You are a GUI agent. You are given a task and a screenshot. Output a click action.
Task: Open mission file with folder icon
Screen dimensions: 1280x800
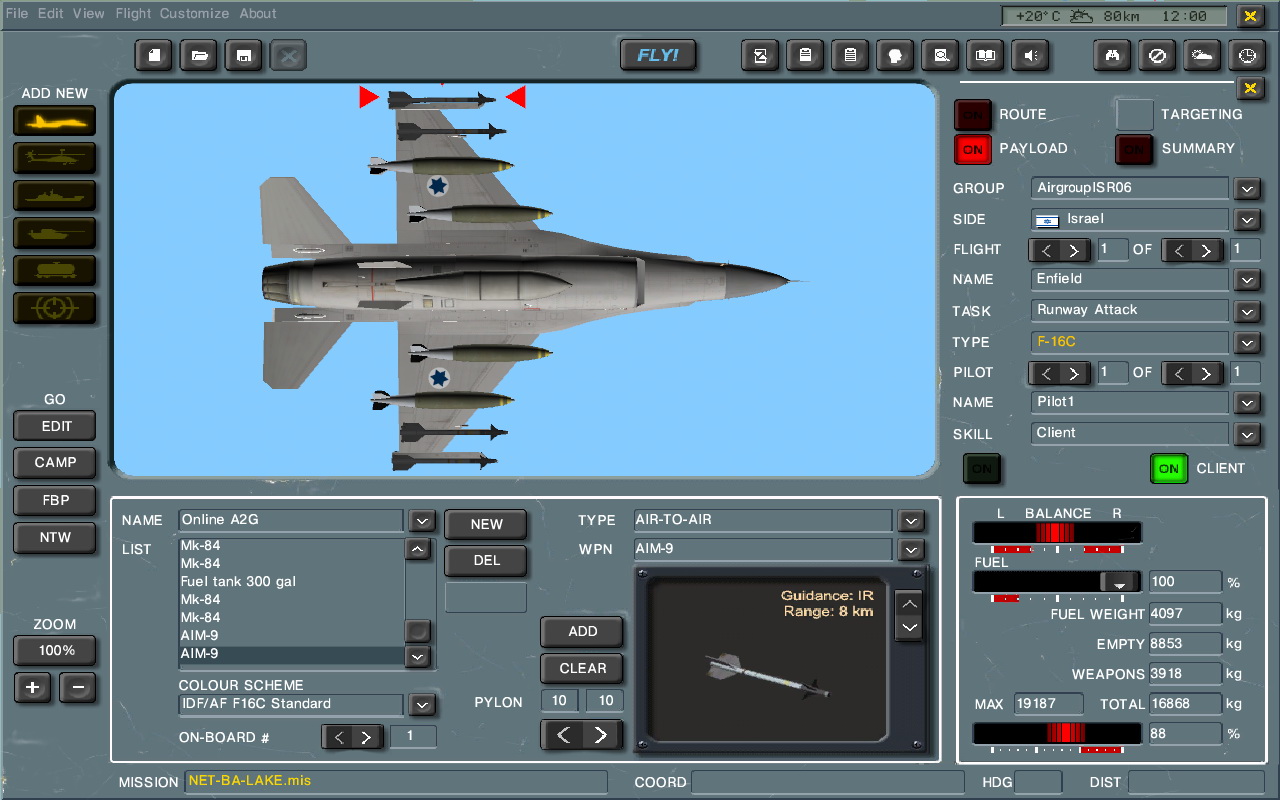click(x=199, y=56)
